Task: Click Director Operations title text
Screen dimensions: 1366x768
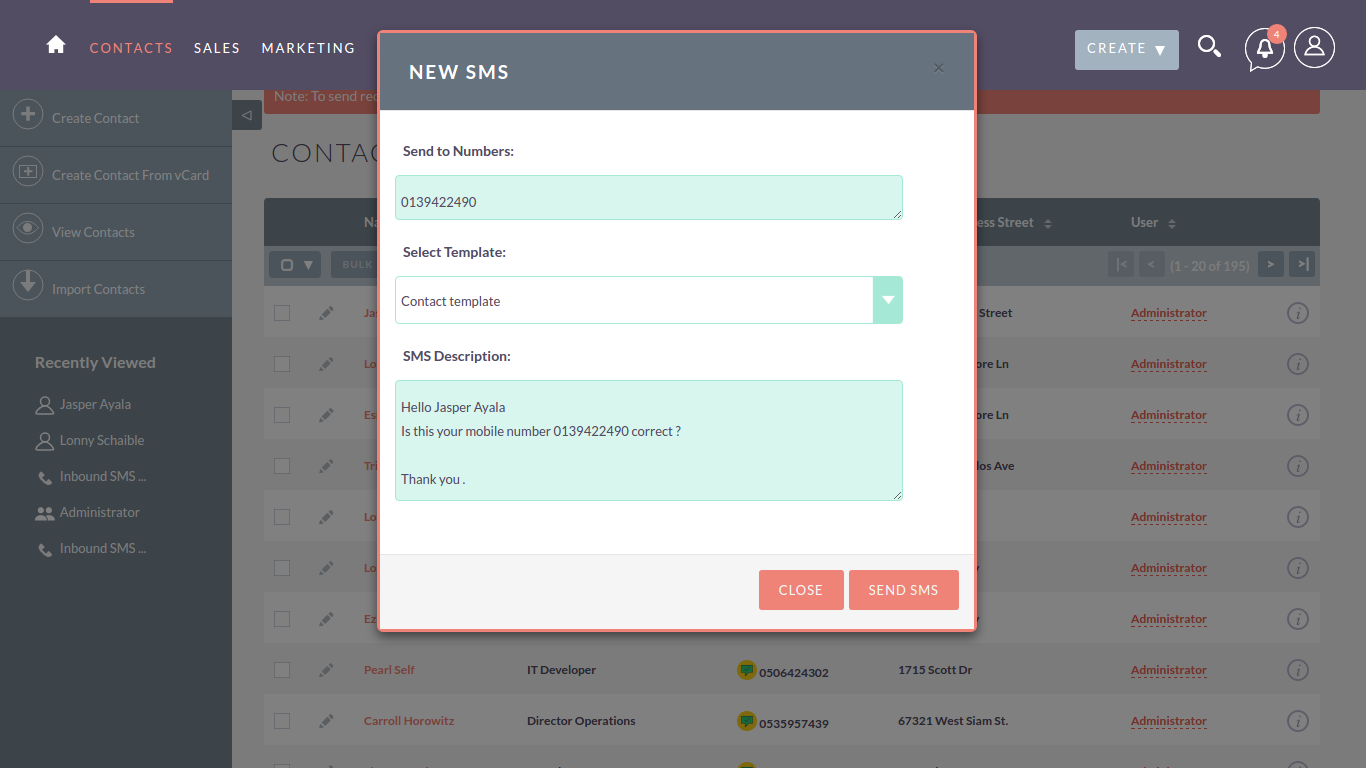Action: pos(581,721)
